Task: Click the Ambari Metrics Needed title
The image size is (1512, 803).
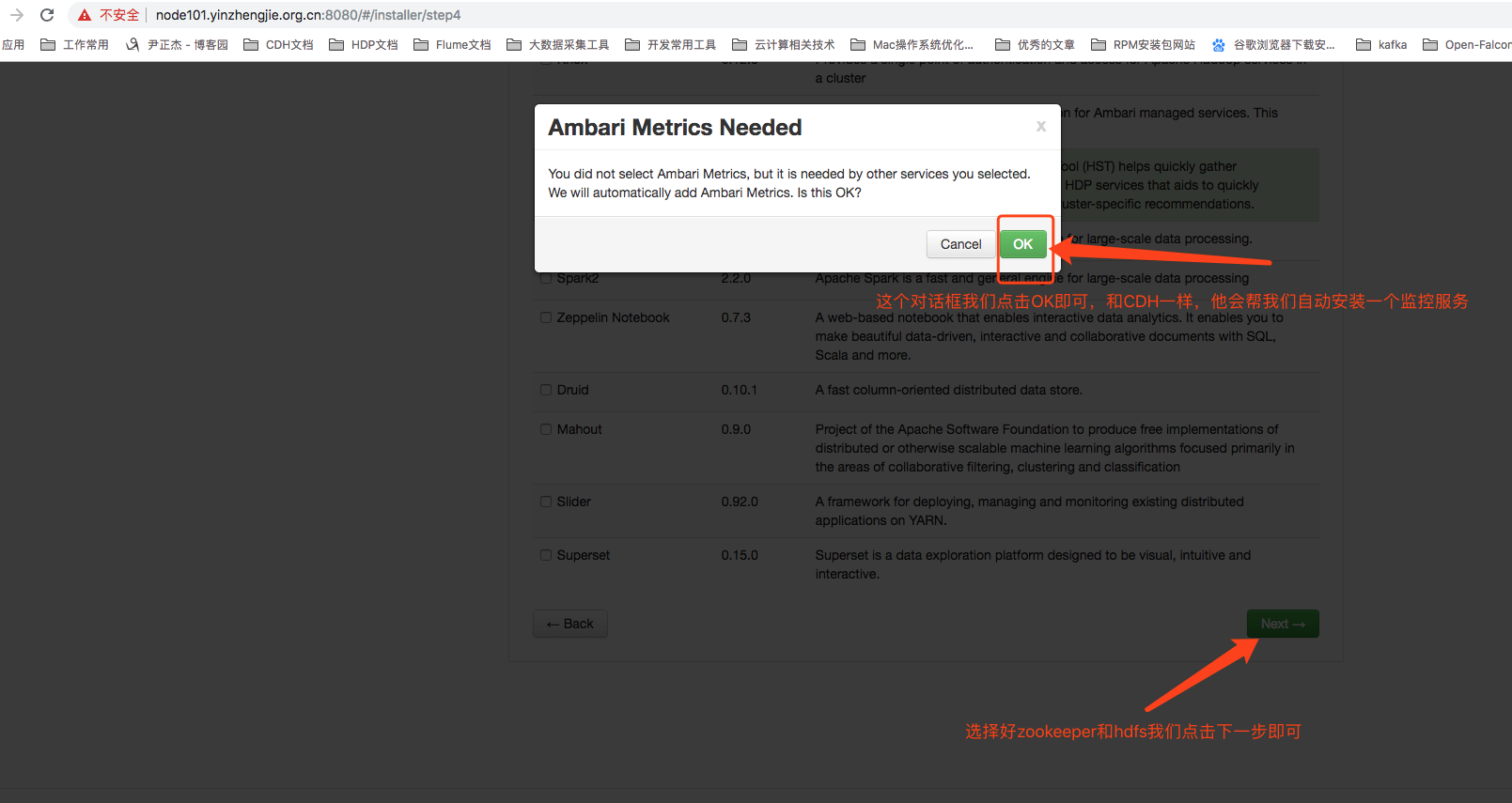Action: 675,128
